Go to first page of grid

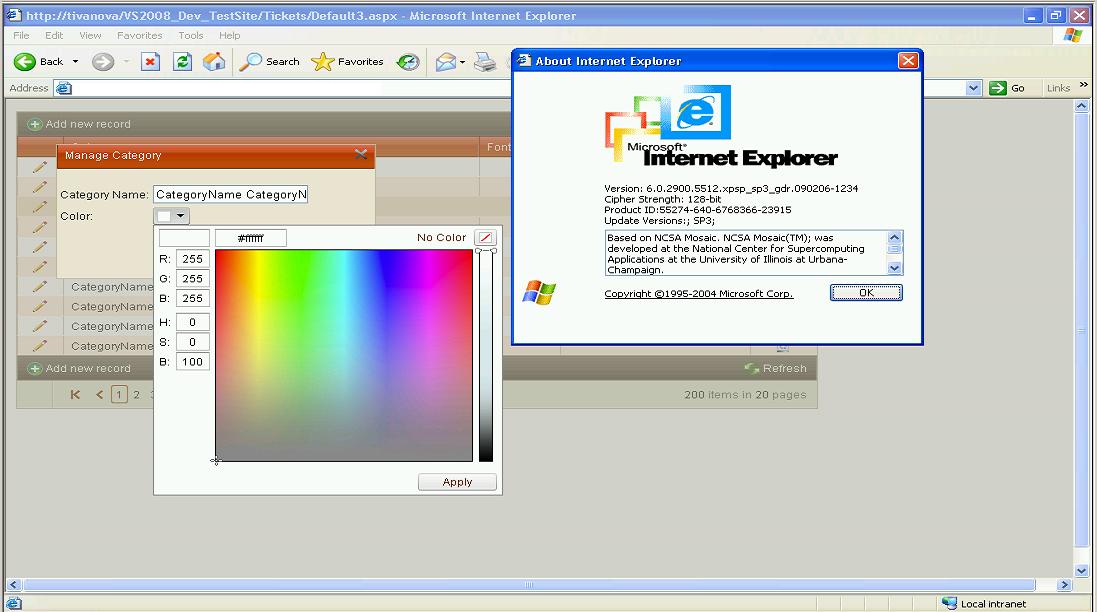tap(75, 394)
